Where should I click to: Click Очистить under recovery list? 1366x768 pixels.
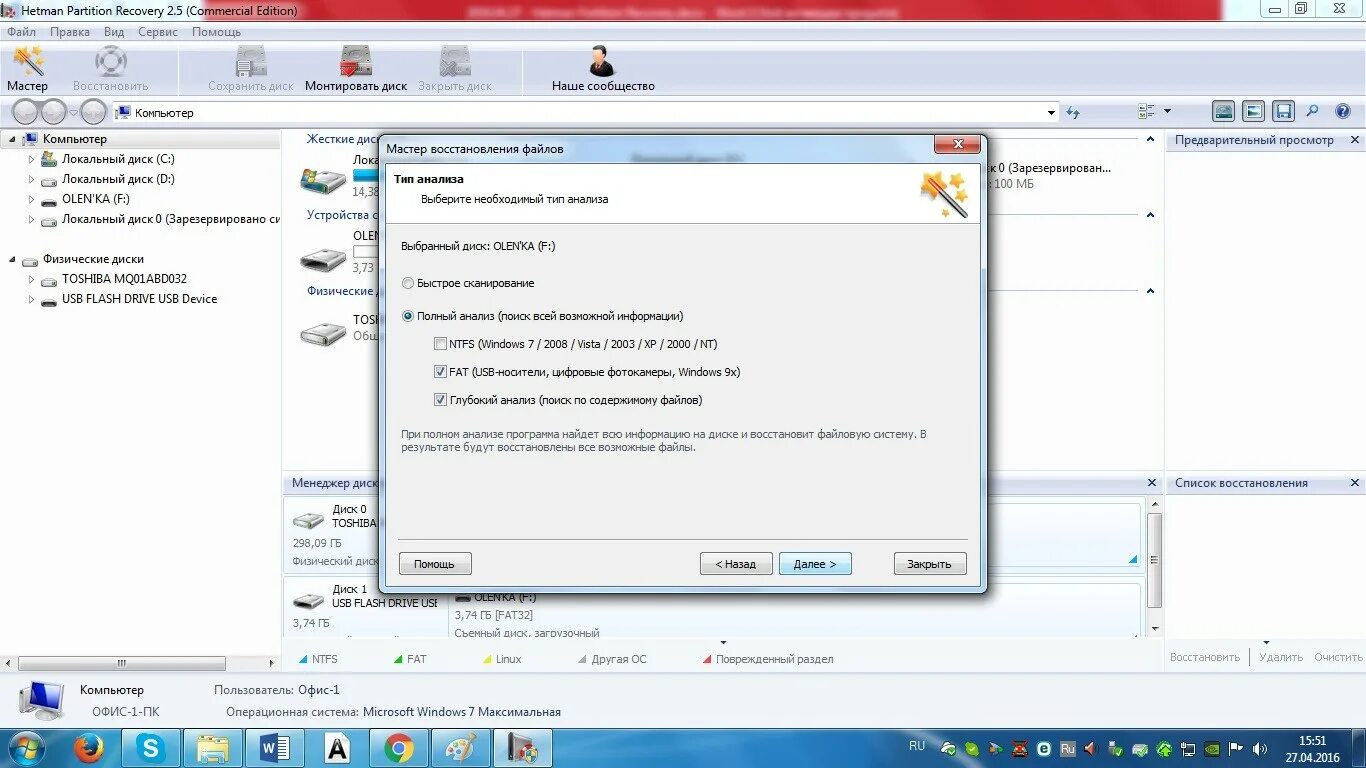(x=1338, y=657)
